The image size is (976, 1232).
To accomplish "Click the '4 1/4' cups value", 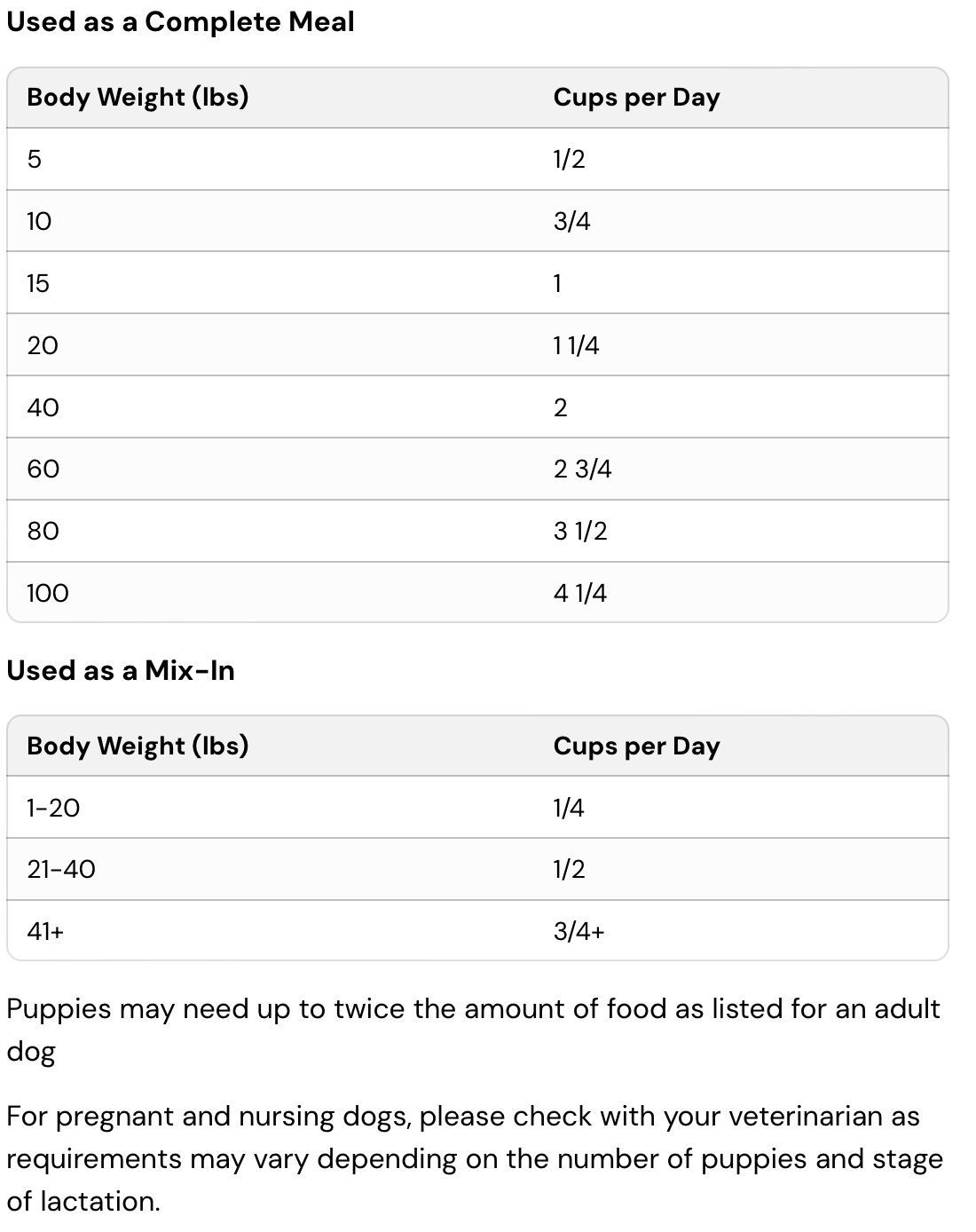I will tap(580, 593).
